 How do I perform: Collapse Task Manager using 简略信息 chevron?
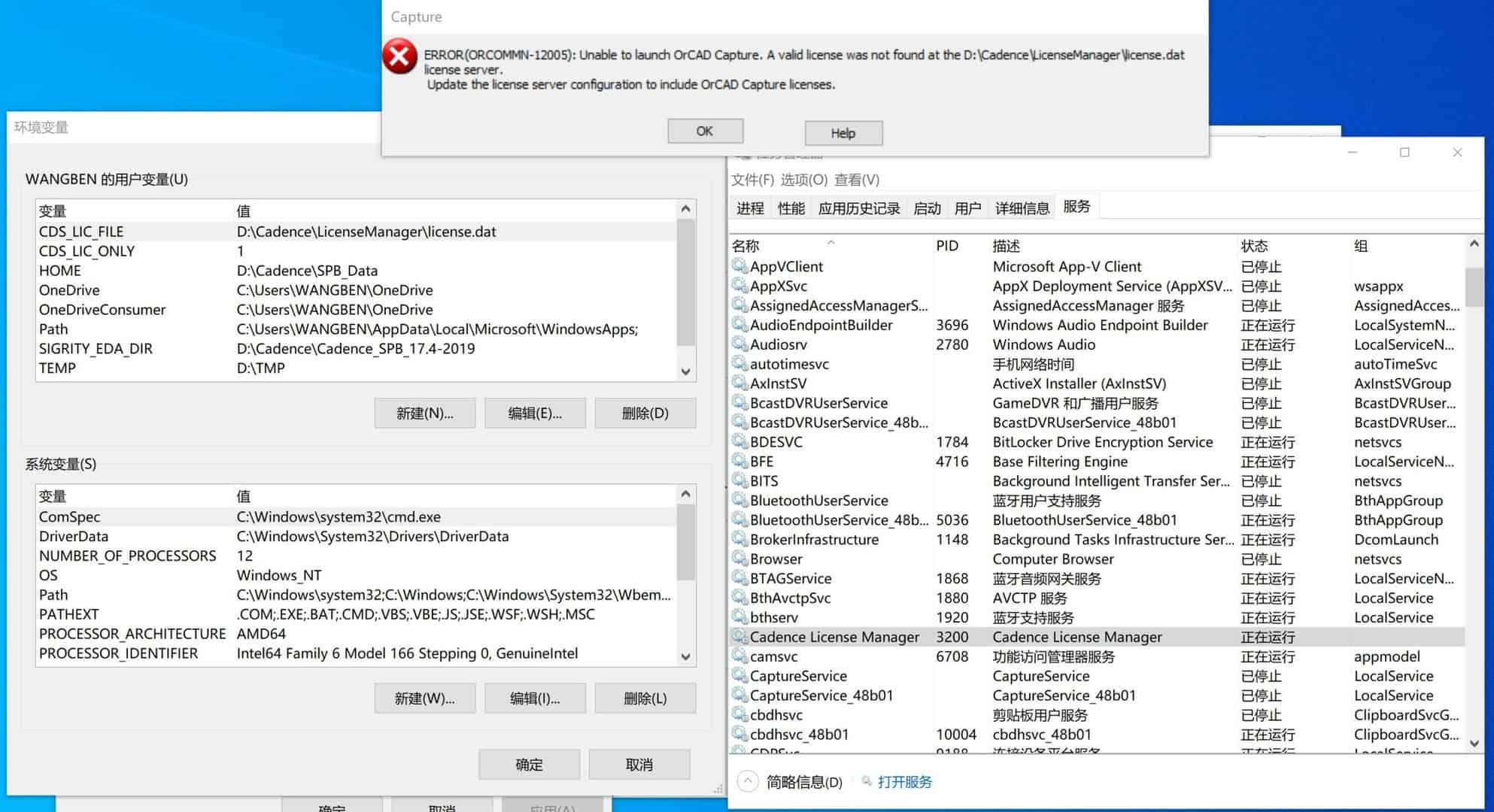pyautogui.click(x=747, y=782)
